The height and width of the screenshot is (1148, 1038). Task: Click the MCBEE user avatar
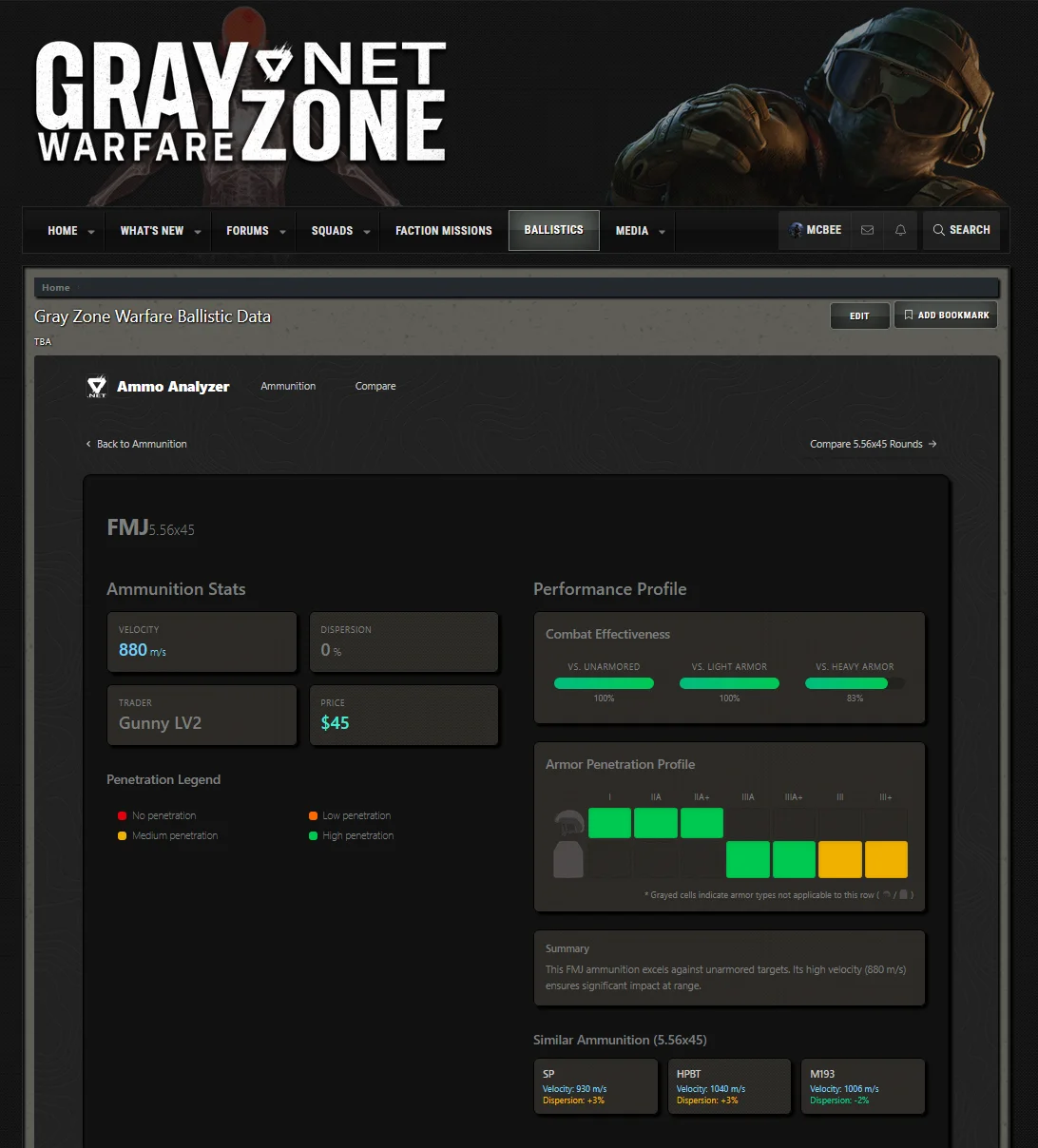pos(796,230)
